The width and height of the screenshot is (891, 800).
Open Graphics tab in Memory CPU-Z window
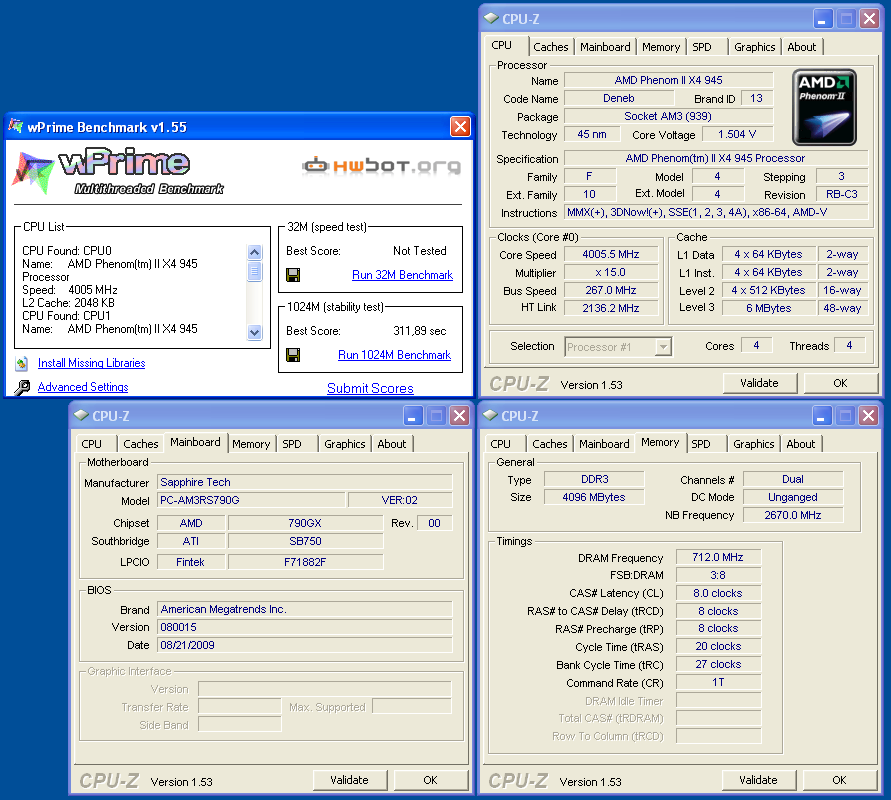tap(754, 444)
